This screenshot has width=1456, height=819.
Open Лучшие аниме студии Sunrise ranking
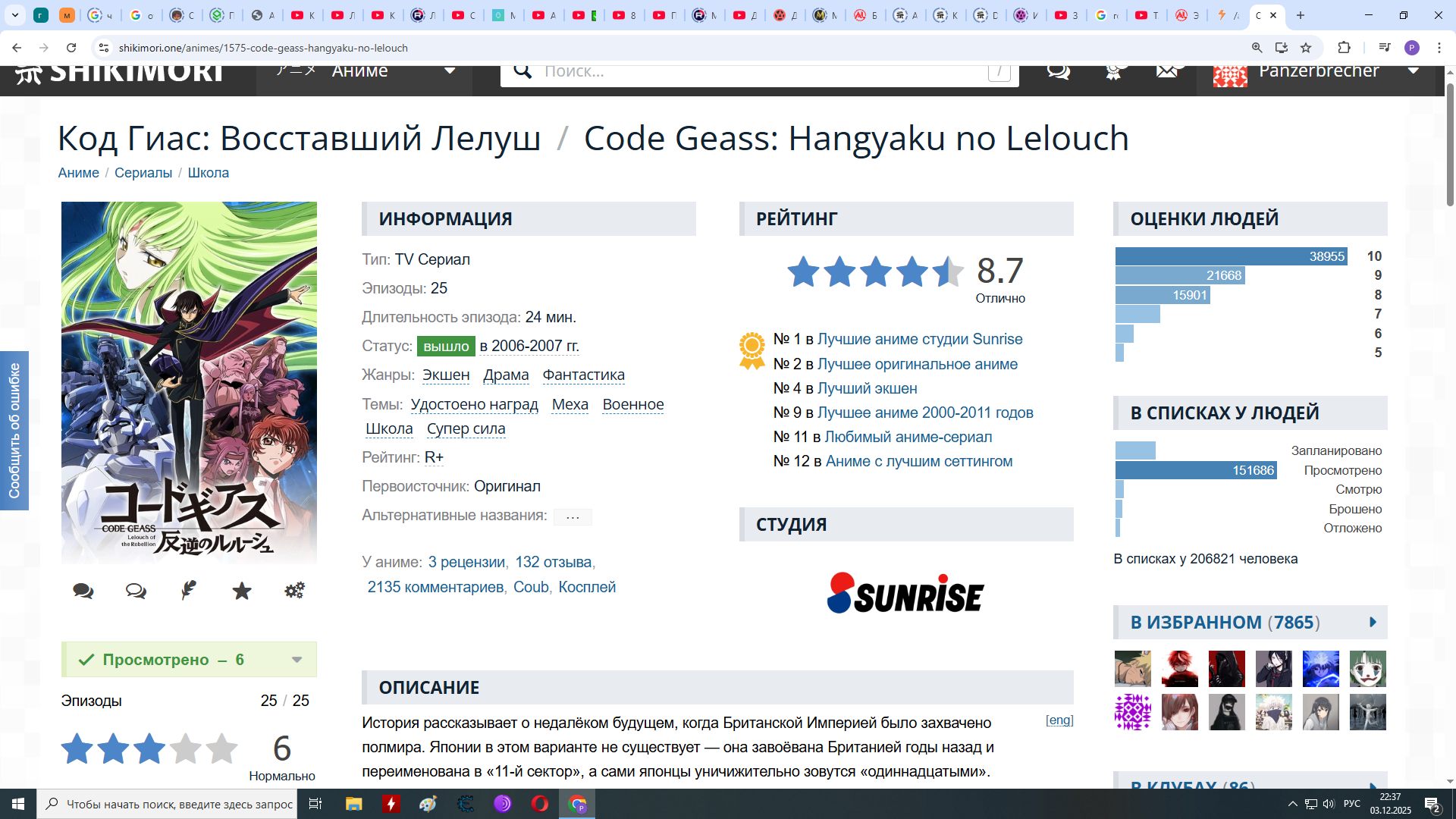919,340
